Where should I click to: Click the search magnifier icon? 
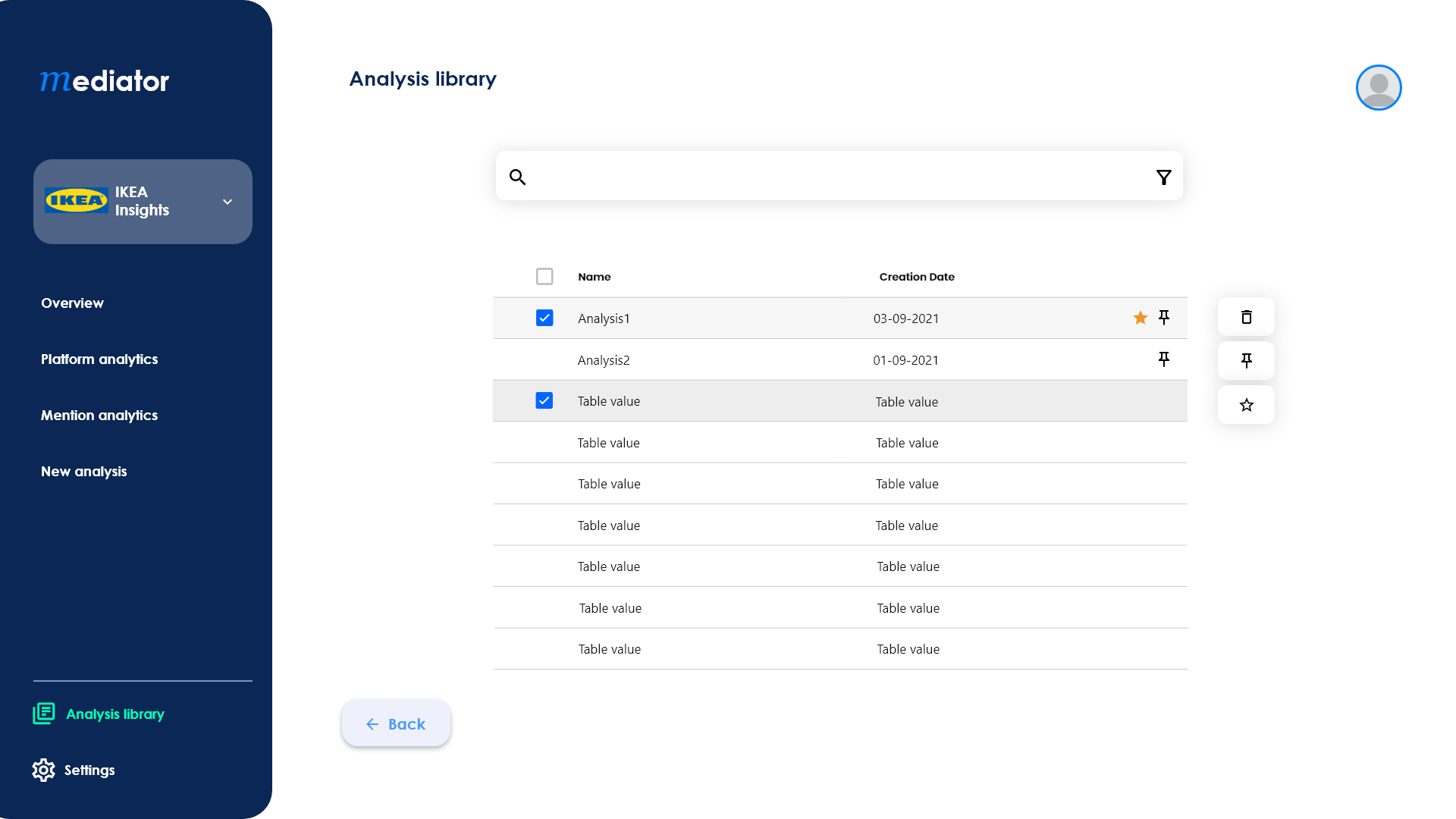click(517, 177)
